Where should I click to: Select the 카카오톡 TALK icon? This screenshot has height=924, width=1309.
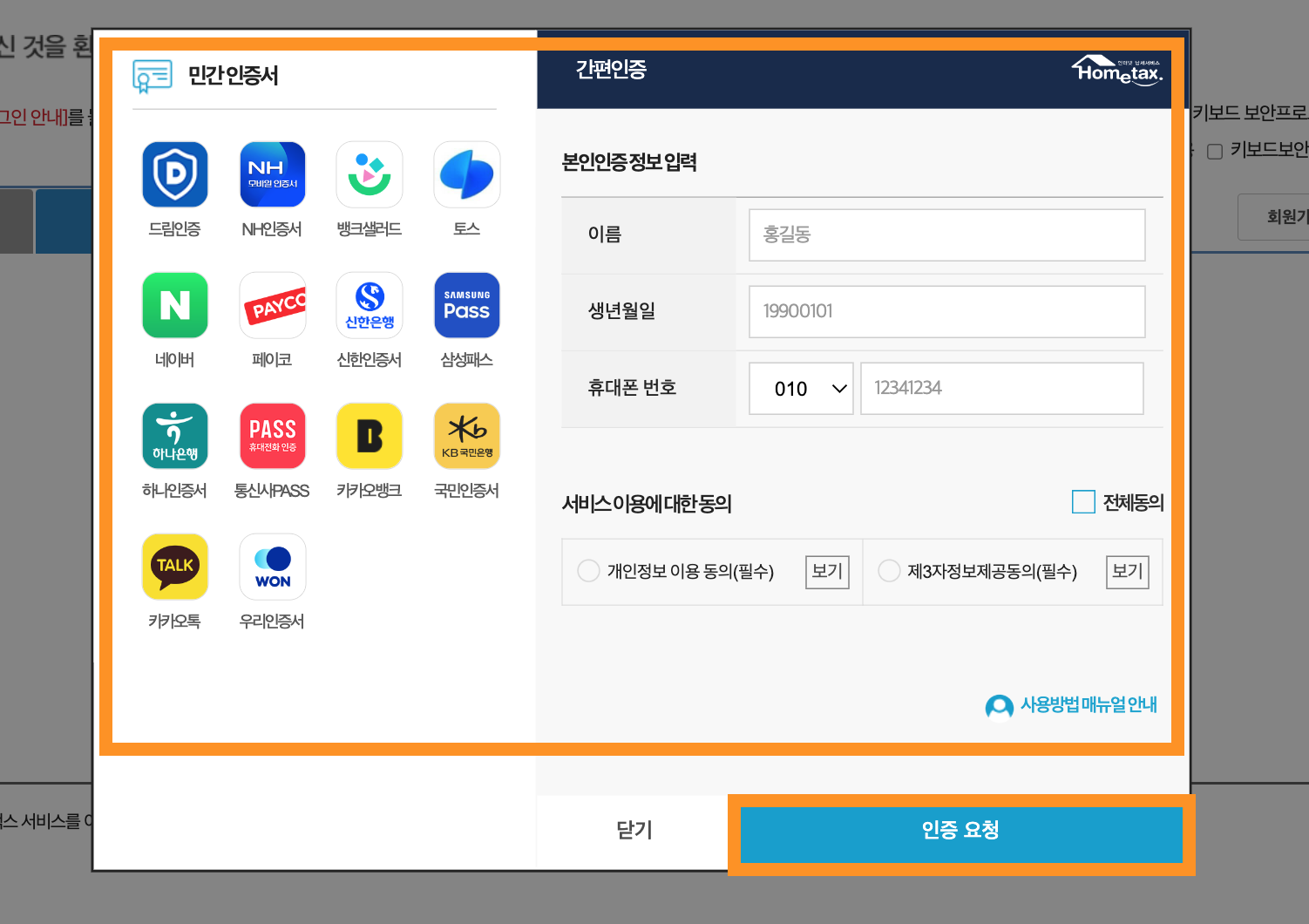175,567
